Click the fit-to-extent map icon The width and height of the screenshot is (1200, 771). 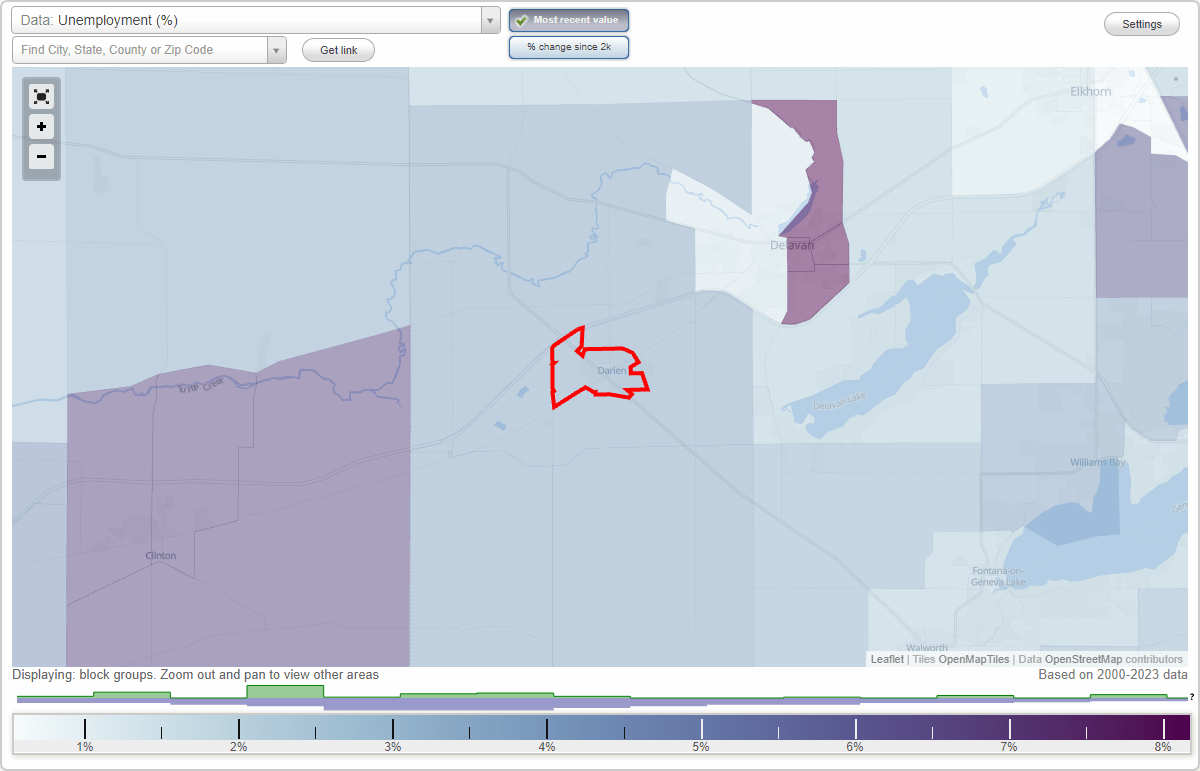tap(41, 96)
